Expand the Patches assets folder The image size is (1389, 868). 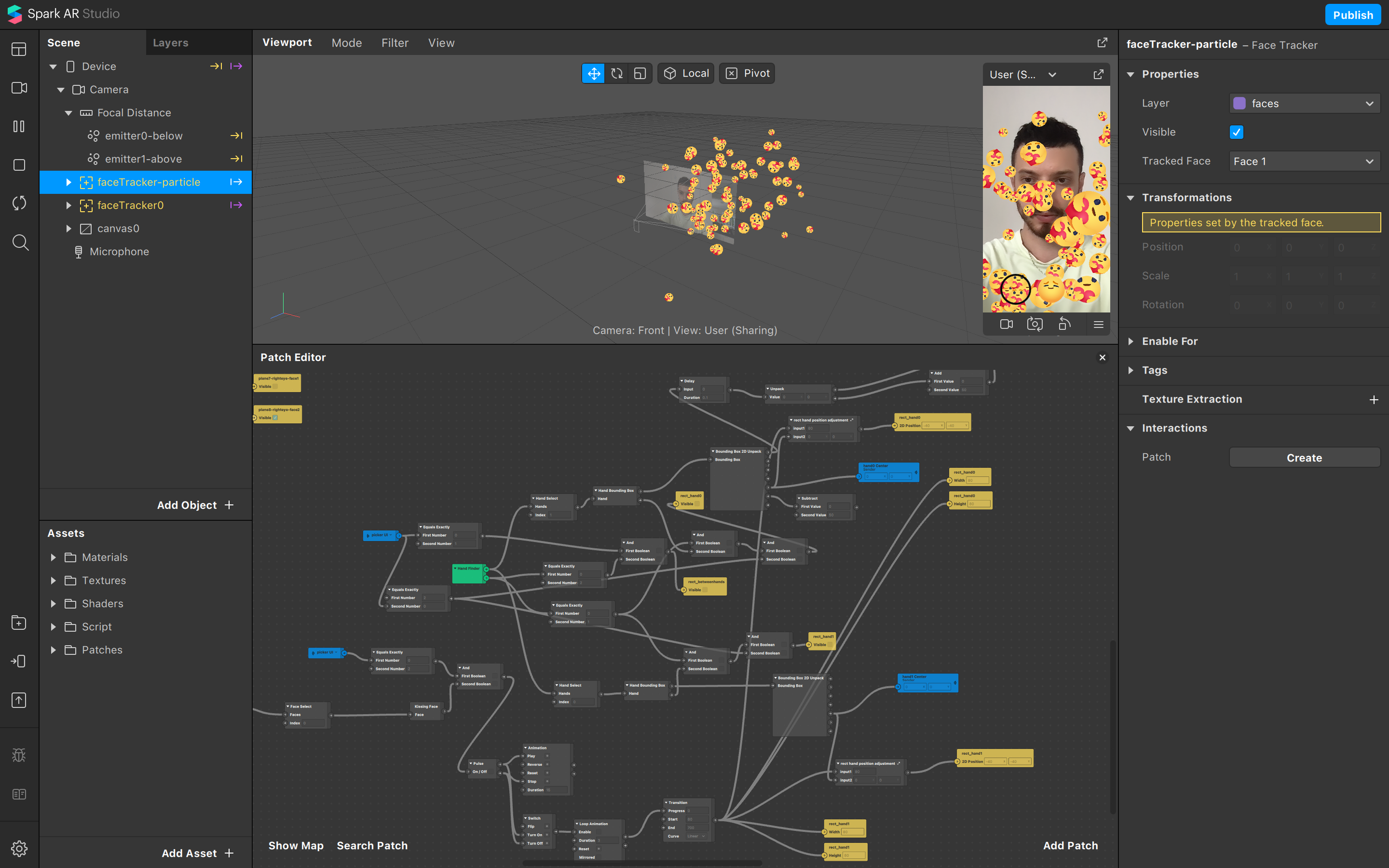point(54,650)
